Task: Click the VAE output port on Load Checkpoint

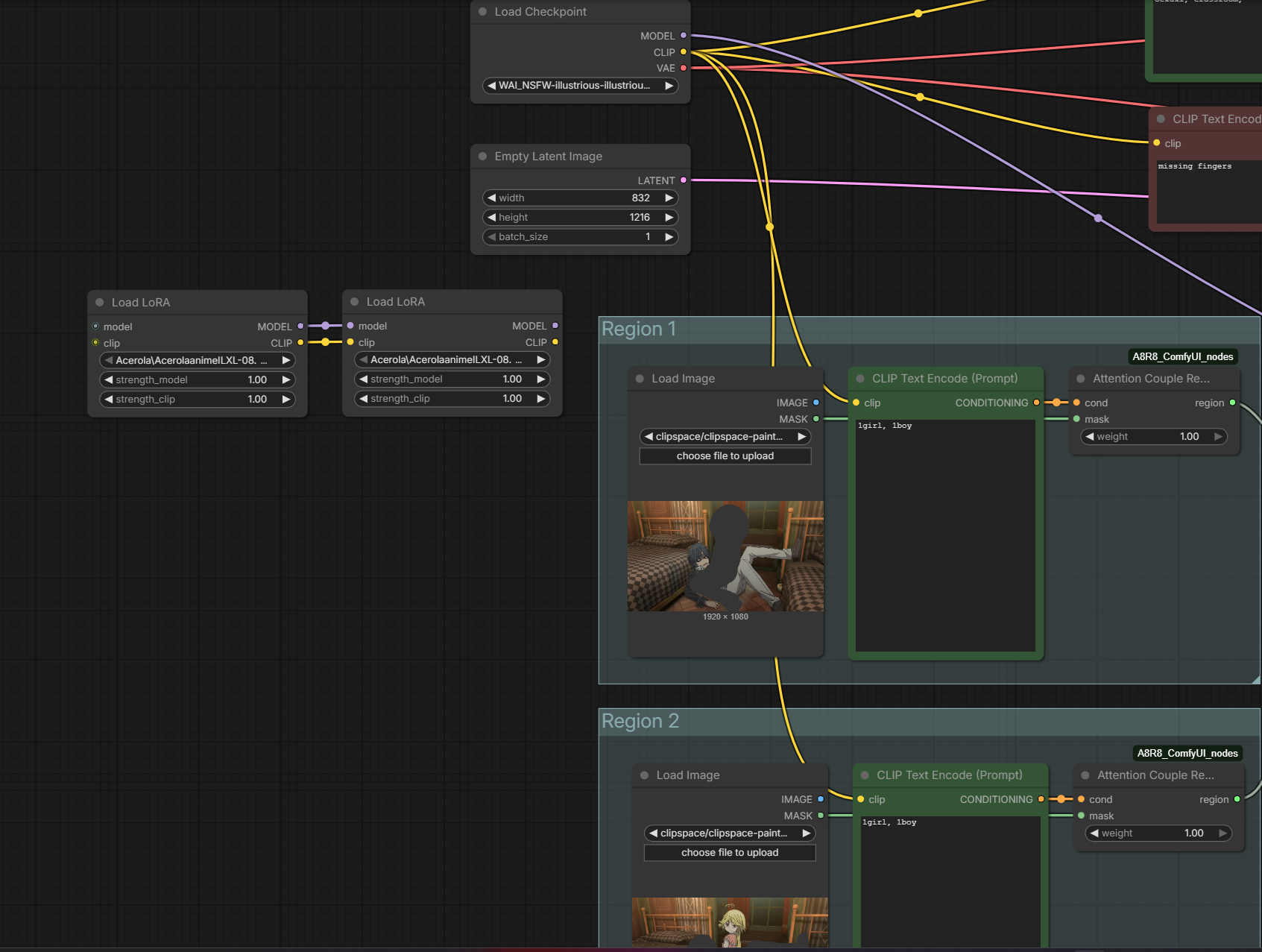Action: coord(684,68)
